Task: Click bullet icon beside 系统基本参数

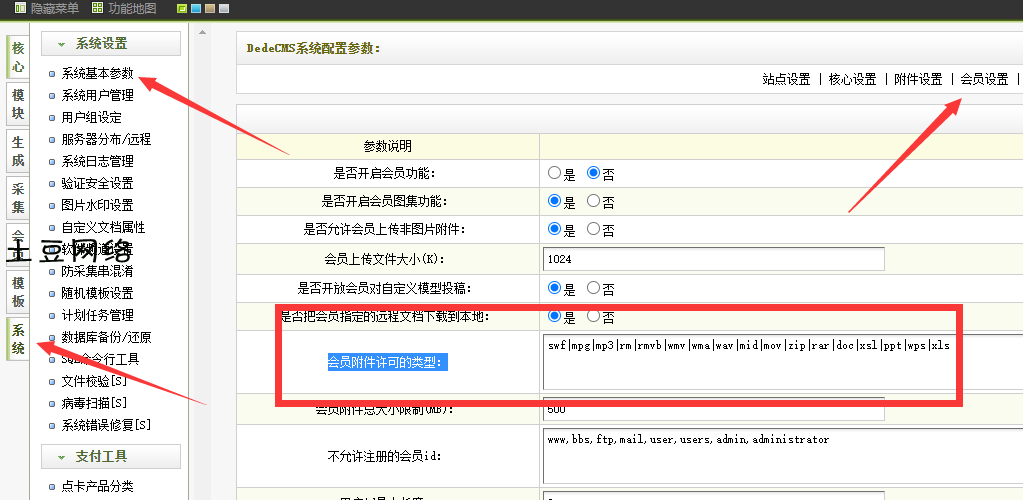Action: pos(52,74)
